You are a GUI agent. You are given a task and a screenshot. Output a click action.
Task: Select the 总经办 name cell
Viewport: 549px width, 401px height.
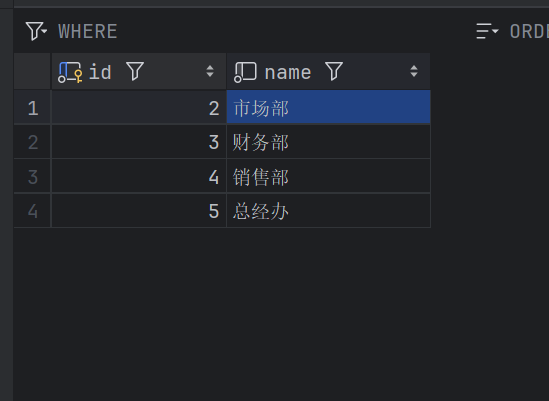pyautogui.click(x=328, y=211)
